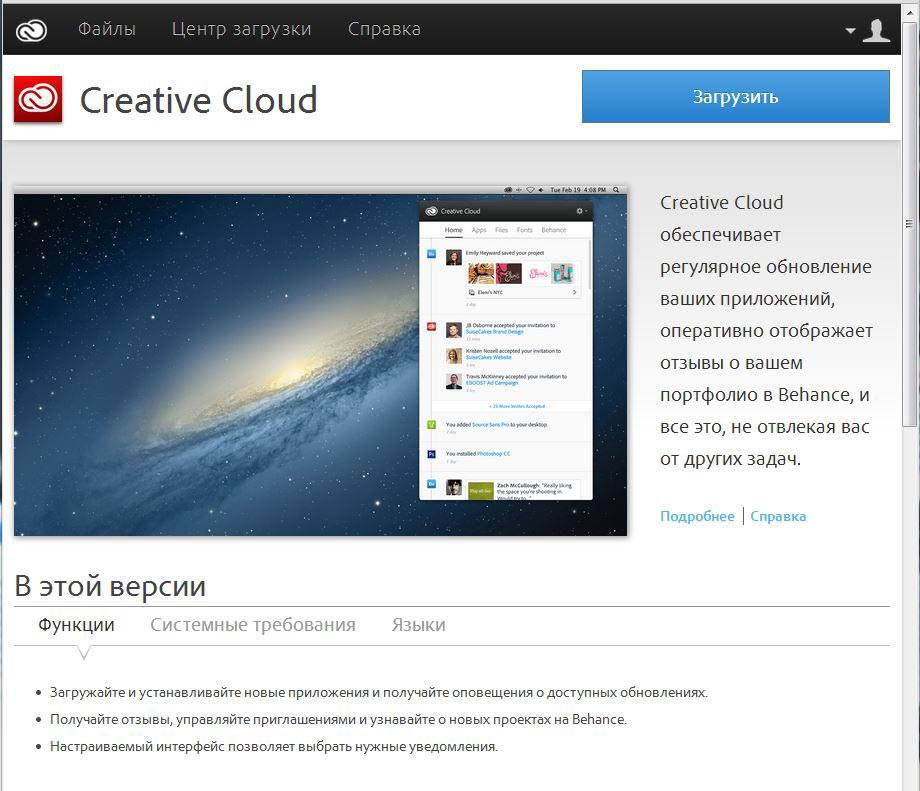Click the Apps tab inside the preview panel

[479, 230]
